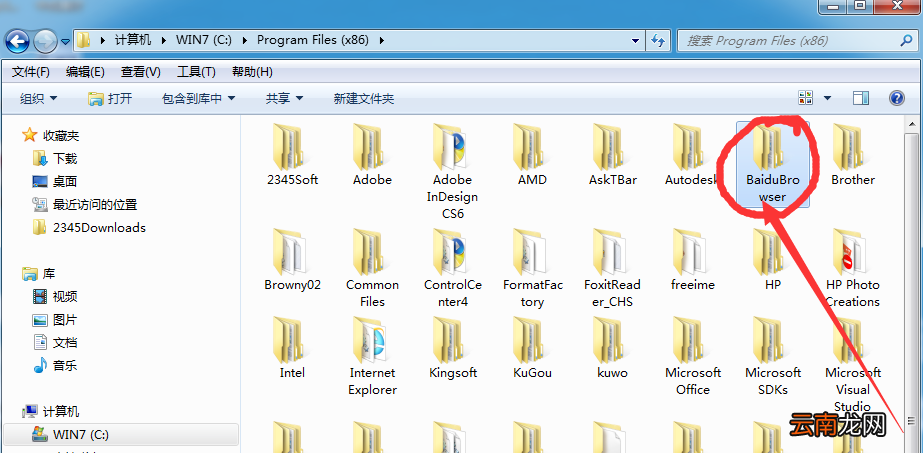The image size is (923, 453).
Task: Open the address bar history dropdown
Action: tap(635, 41)
